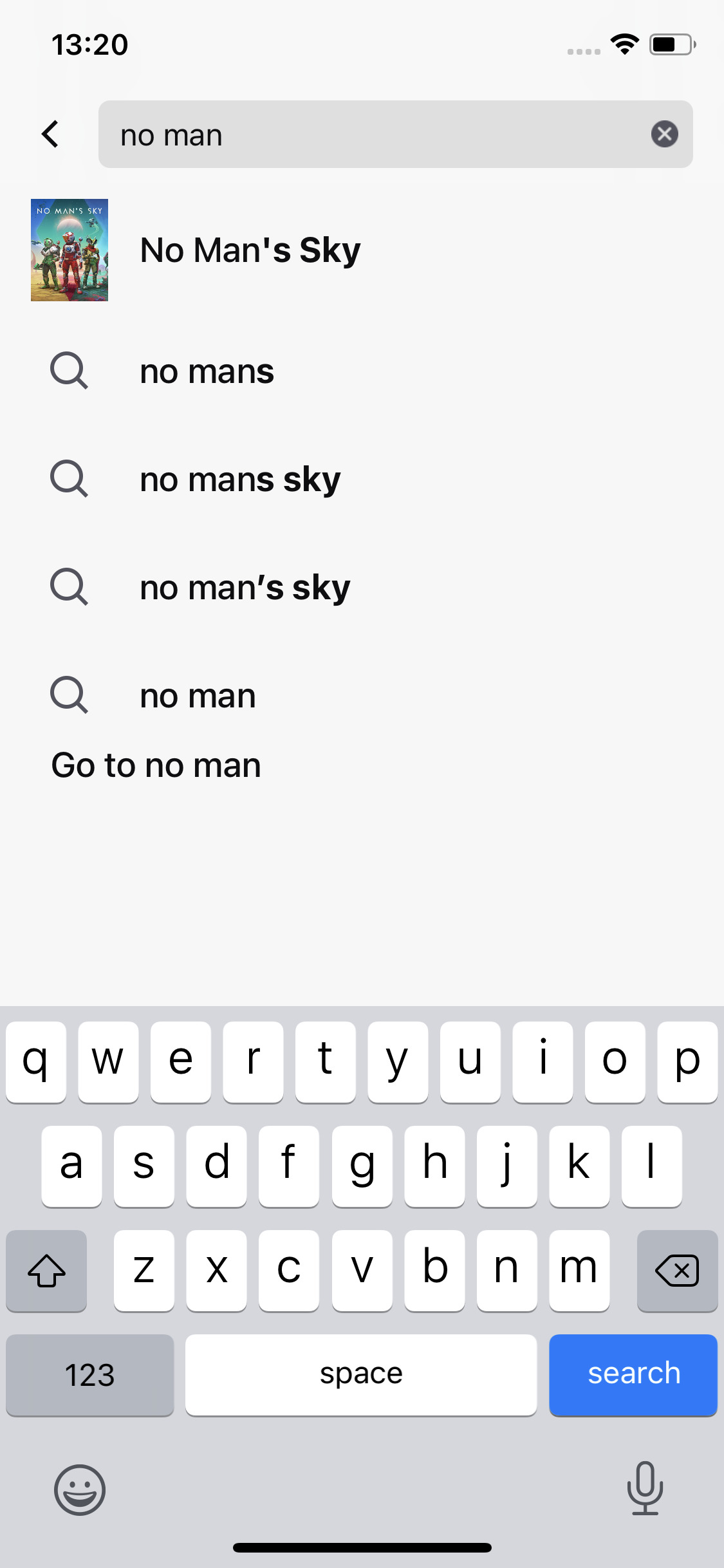
Task: Select the 'no mans sky' suggestion
Action: click(x=240, y=478)
